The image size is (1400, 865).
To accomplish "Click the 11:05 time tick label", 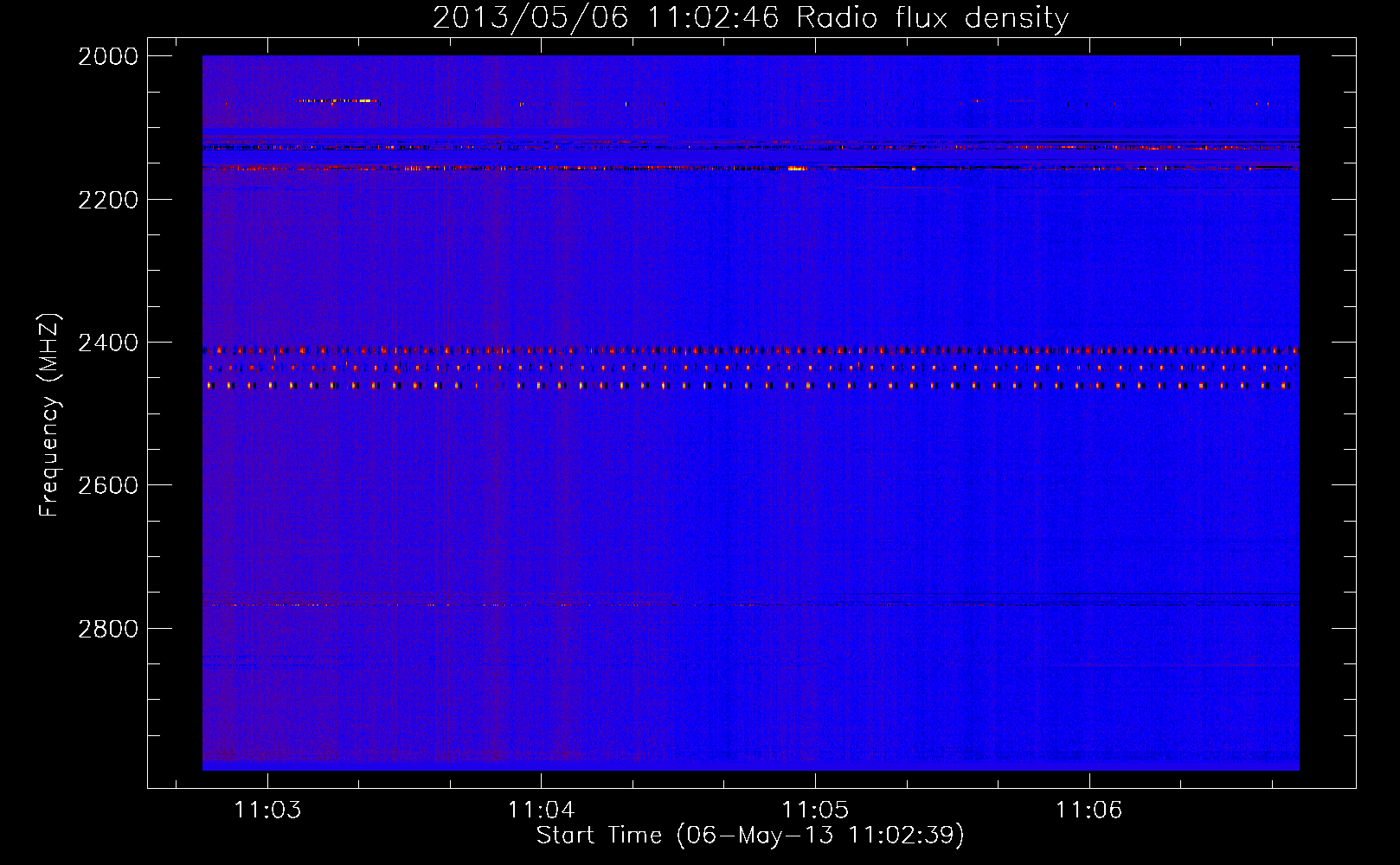I will (815, 810).
